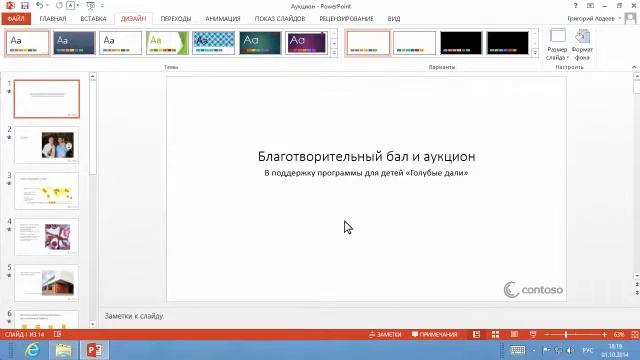Expand the themes gallery More arrow
The image size is (640, 360).
click(x=334, y=53)
